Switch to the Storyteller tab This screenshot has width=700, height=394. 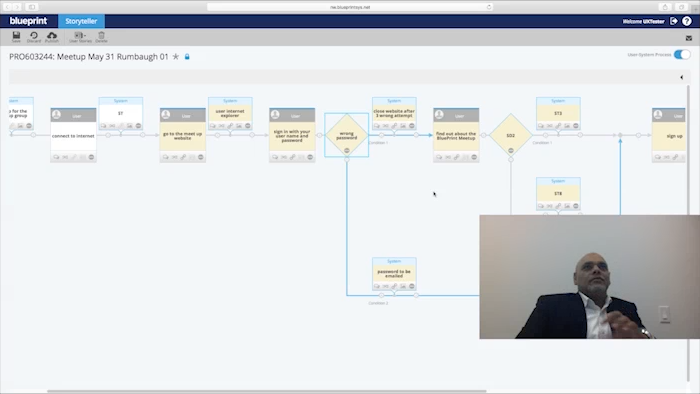coord(81,21)
